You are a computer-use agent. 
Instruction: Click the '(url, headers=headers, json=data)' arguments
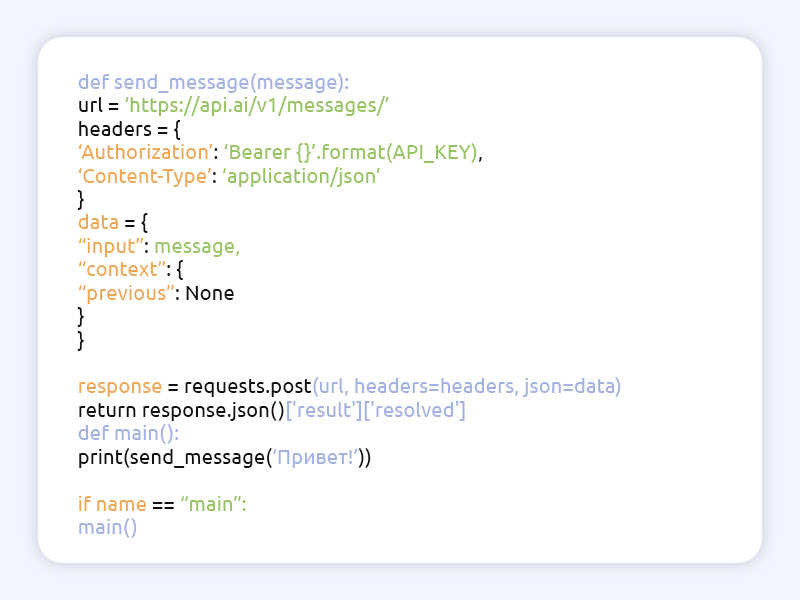tap(467, 387)
